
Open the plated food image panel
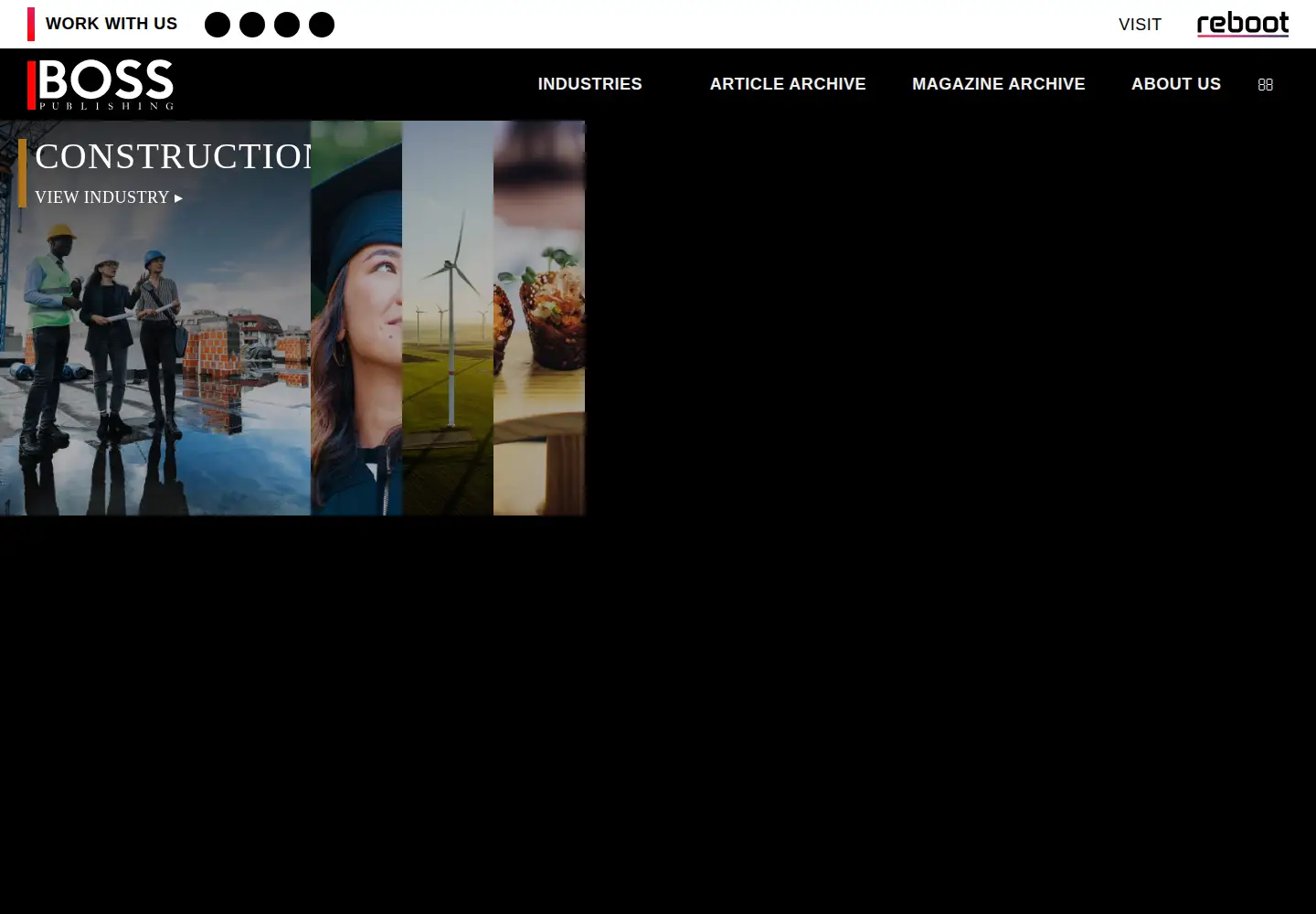(539, 318)
